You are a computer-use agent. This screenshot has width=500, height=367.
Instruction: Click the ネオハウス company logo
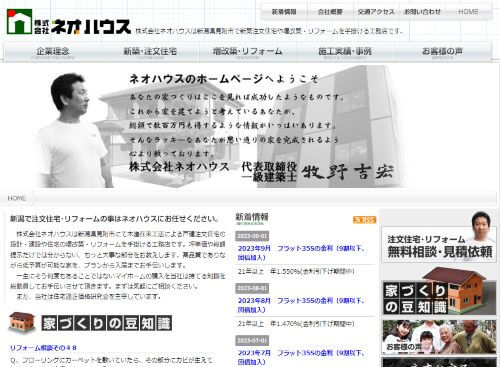click(69, 22)
